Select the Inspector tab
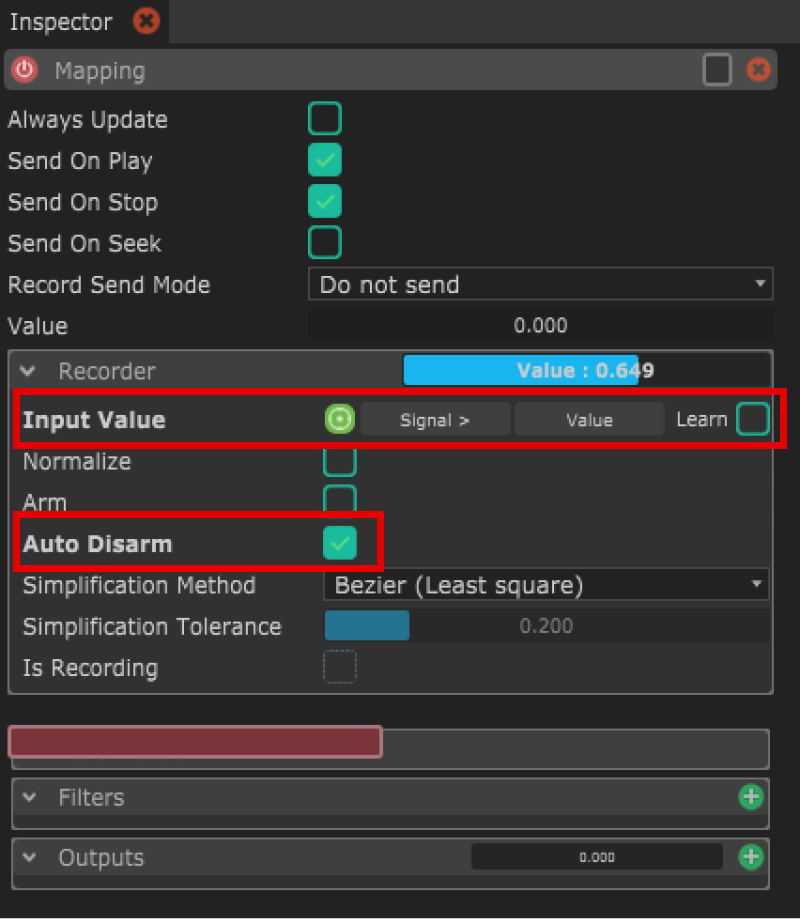Screen dimensions: 800x919 61,22
